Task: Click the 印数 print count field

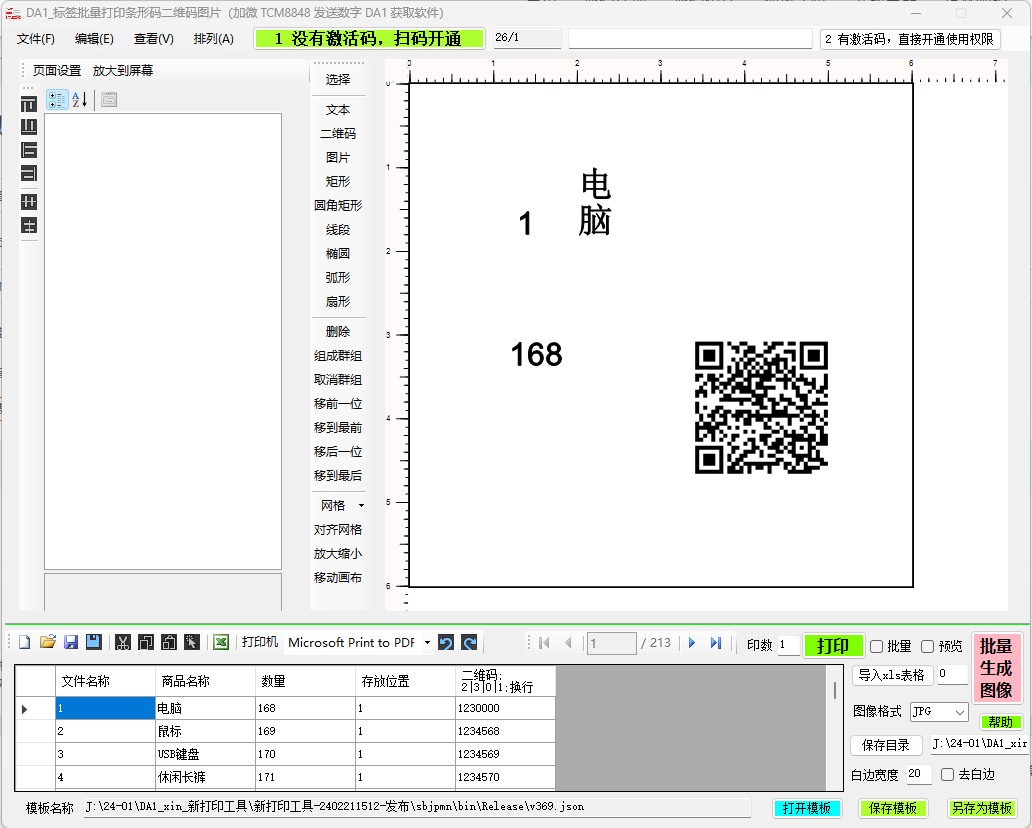Action: [788, 645]
